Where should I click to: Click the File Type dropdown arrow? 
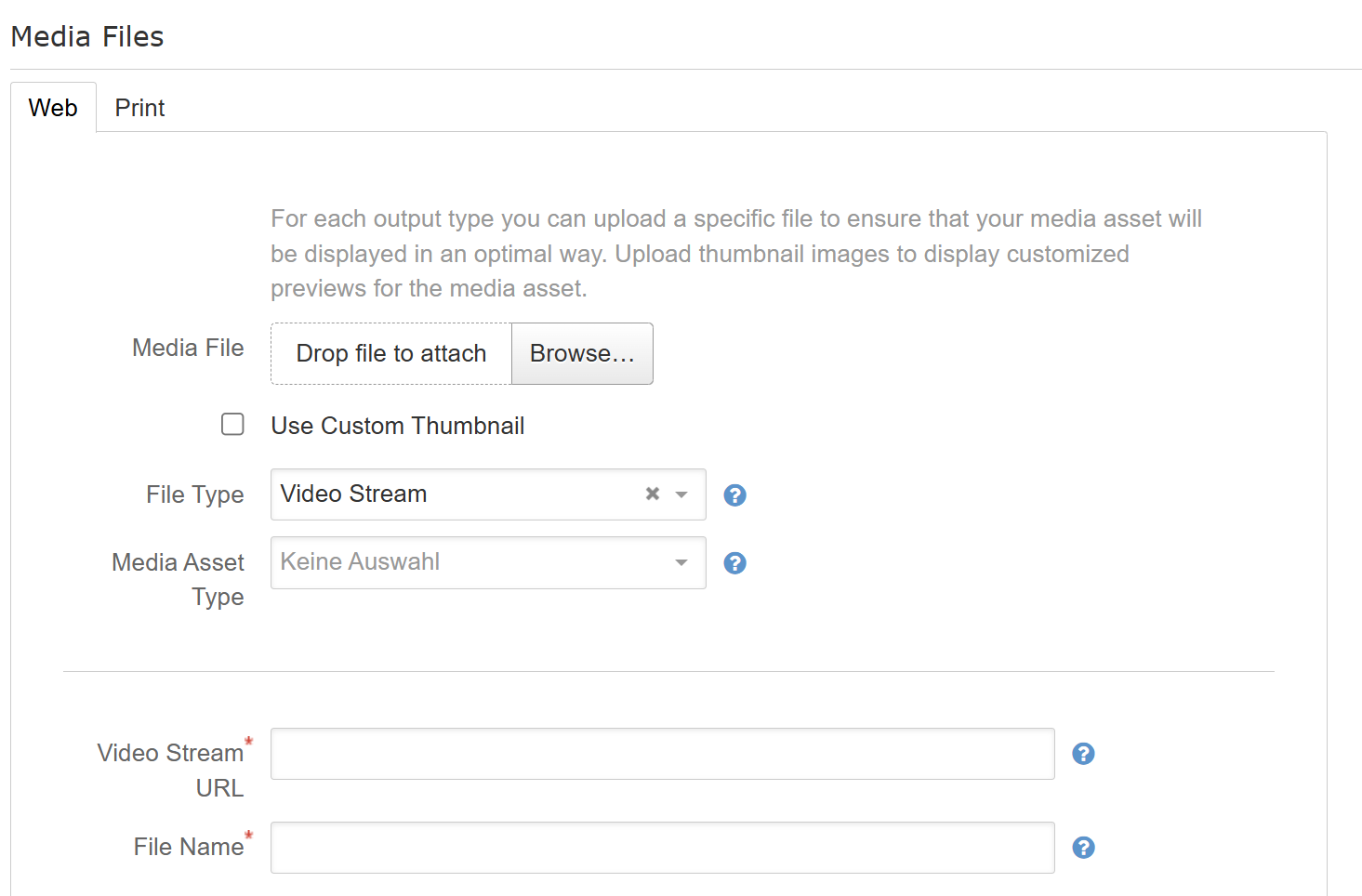pyautogui.click(x=681, y=494)
